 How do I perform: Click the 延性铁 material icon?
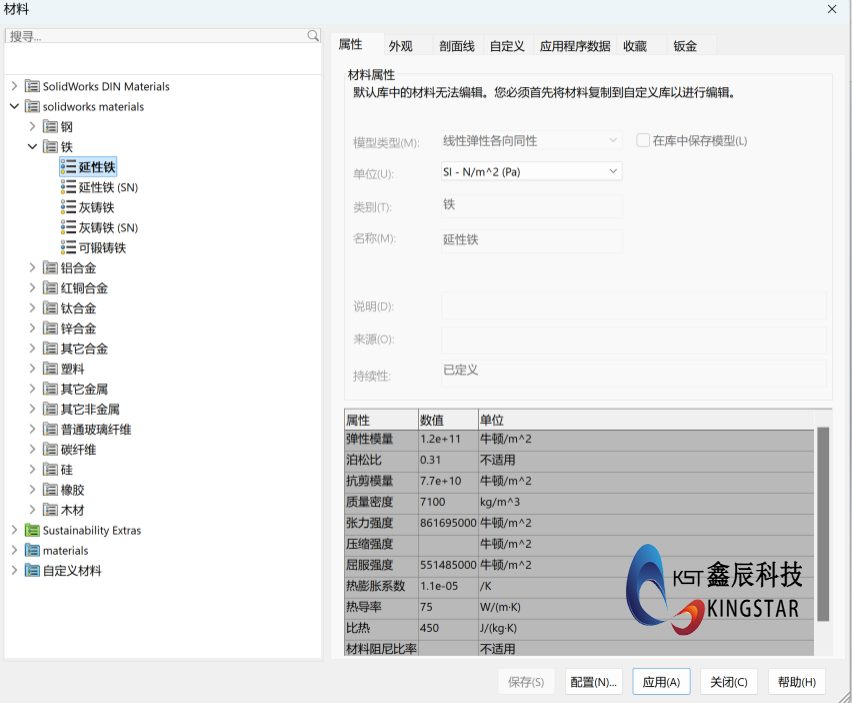coord(68,167)
